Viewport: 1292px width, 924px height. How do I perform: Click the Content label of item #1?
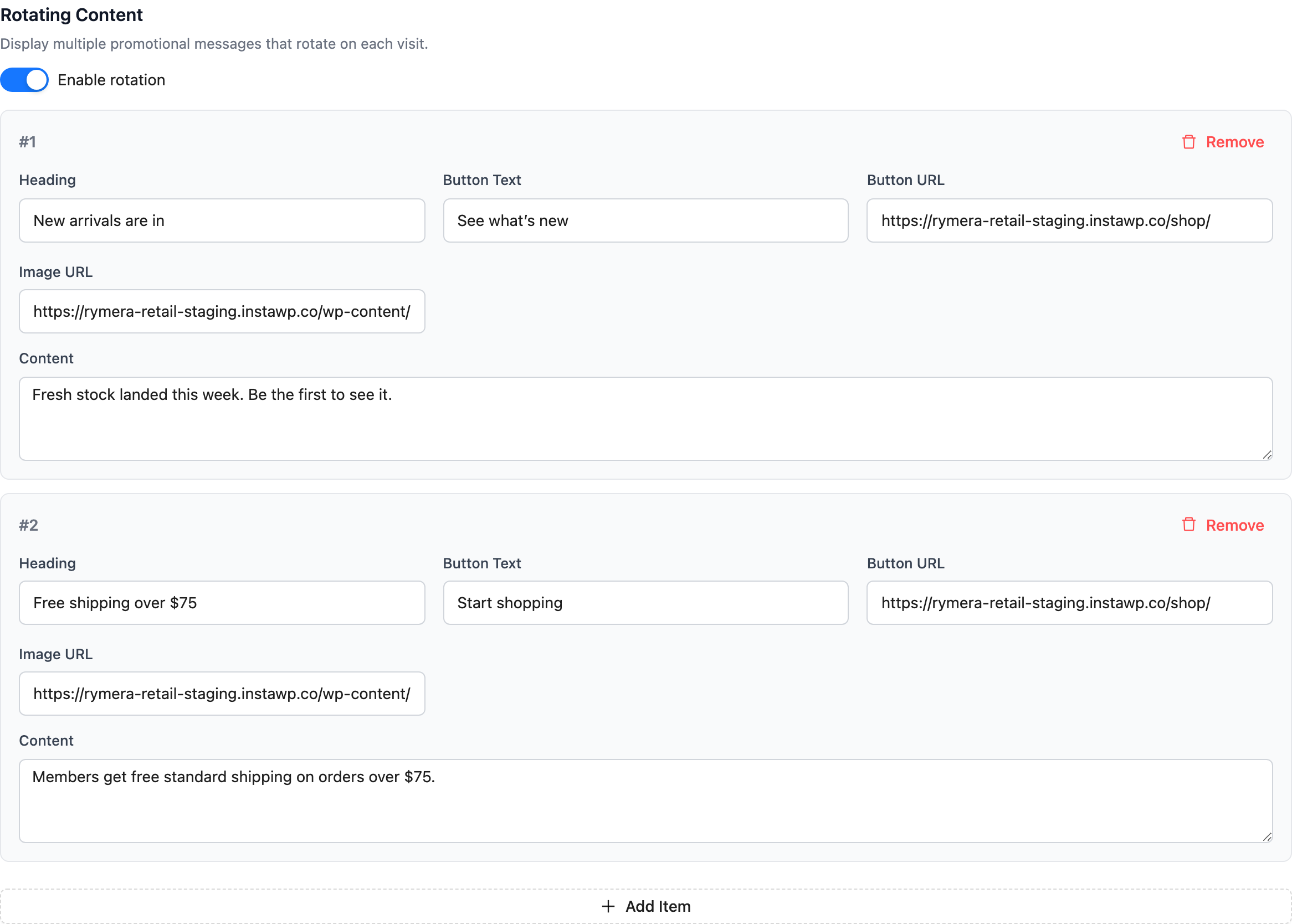[x=46, y=358]
